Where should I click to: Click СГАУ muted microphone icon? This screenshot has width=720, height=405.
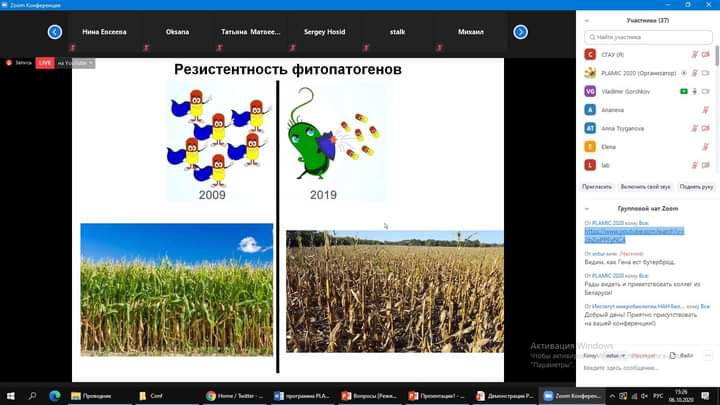click(x=695, y=55)
